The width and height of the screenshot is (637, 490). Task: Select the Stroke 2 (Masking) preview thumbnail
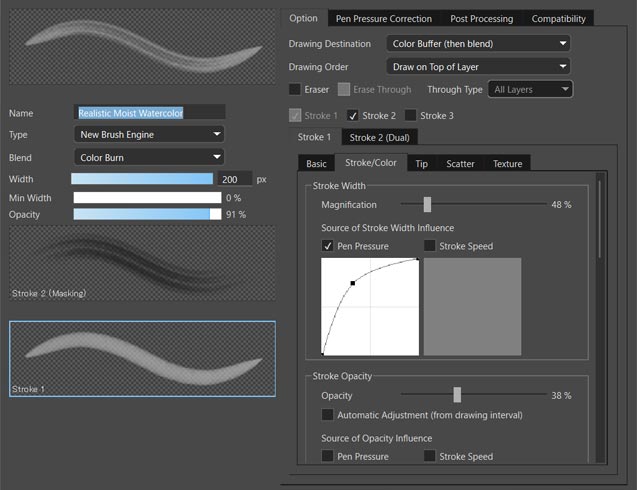point(142,263)
